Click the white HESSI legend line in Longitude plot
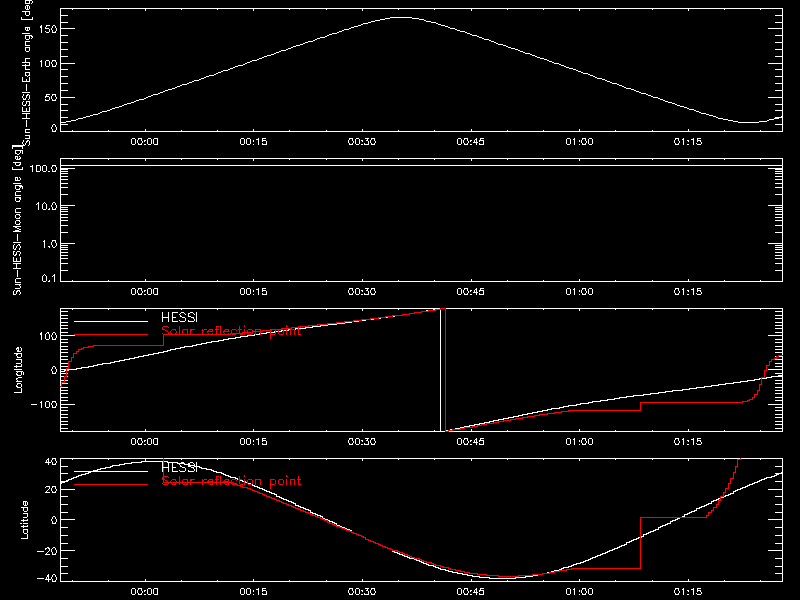This screenshot has width=800, height=600. [x=111, y=321]
